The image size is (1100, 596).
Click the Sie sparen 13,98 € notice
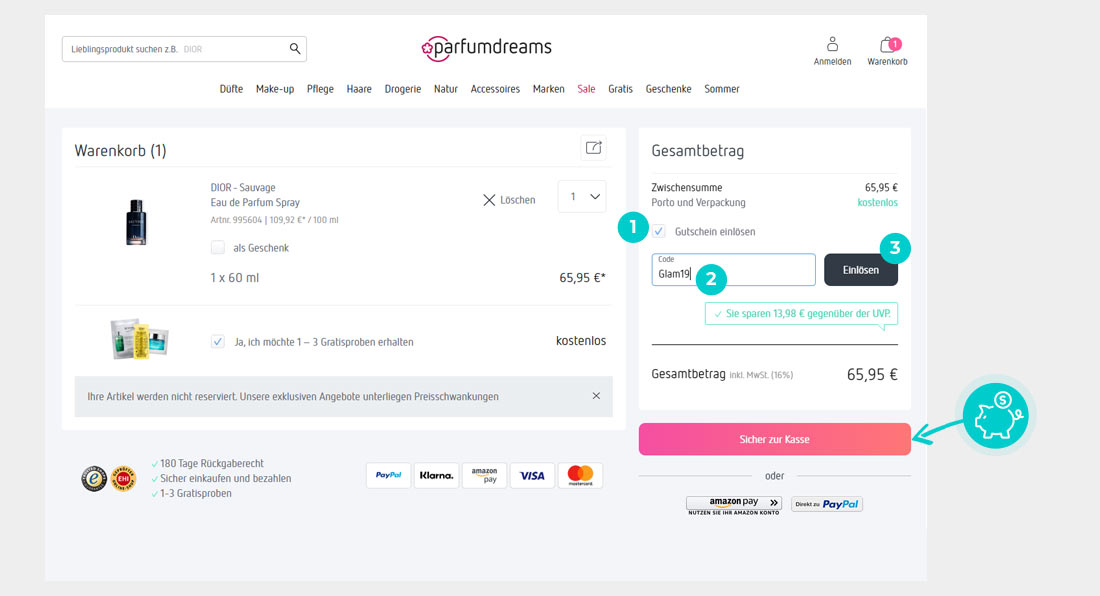coord(801,313)
